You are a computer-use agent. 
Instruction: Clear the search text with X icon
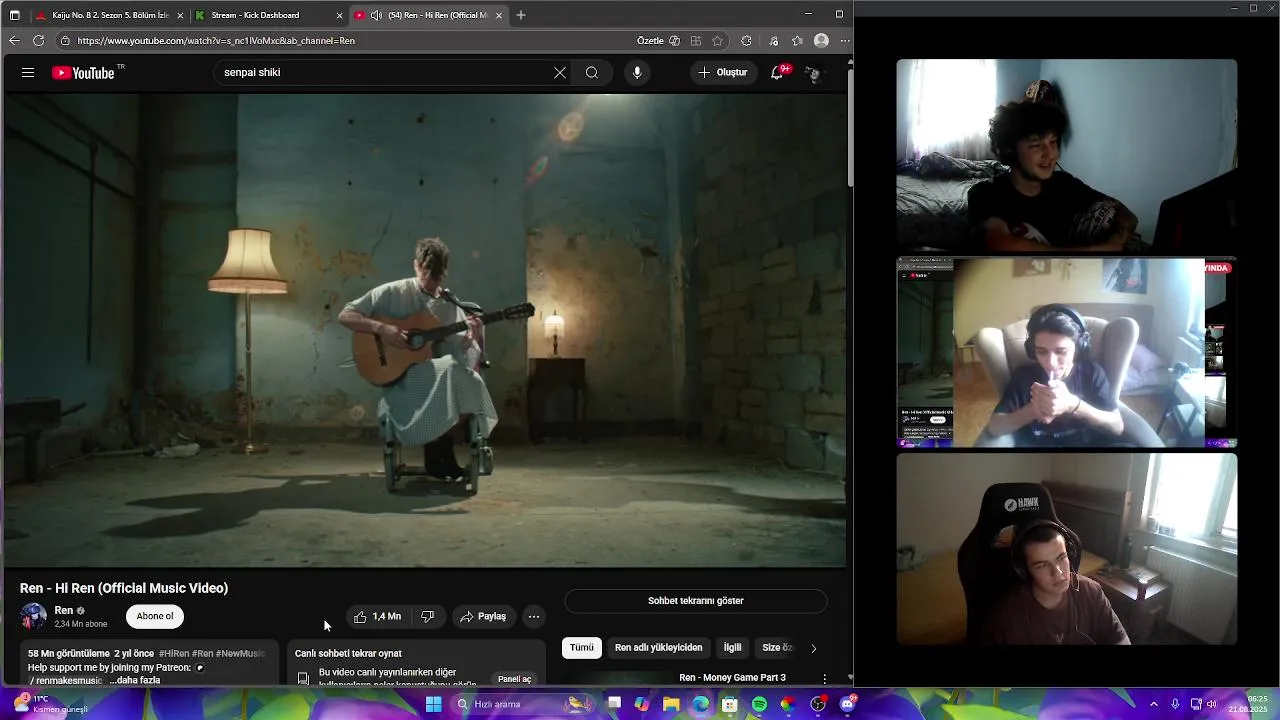click(560, 72)
